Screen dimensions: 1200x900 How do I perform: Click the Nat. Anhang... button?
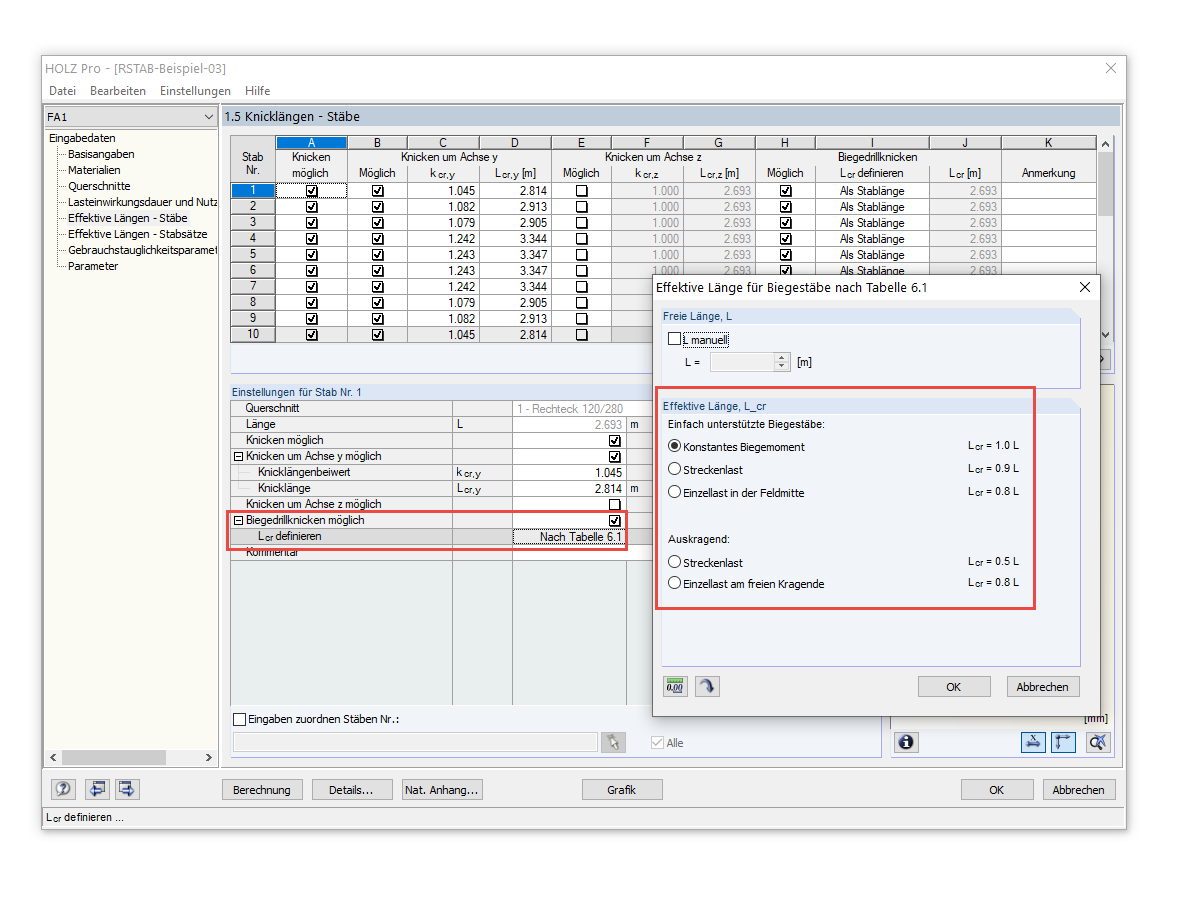pyautogui.click(x=441, y=790)
